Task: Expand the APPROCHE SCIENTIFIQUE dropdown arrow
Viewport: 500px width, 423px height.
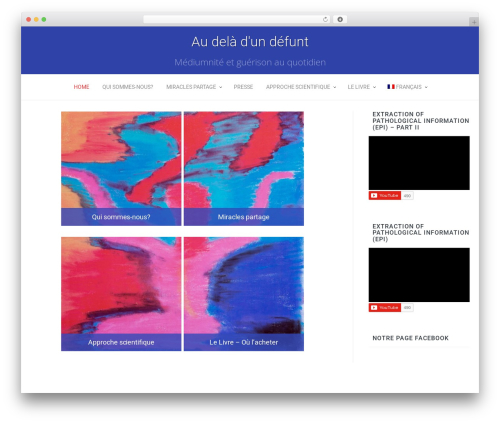Action: (334, 87)
